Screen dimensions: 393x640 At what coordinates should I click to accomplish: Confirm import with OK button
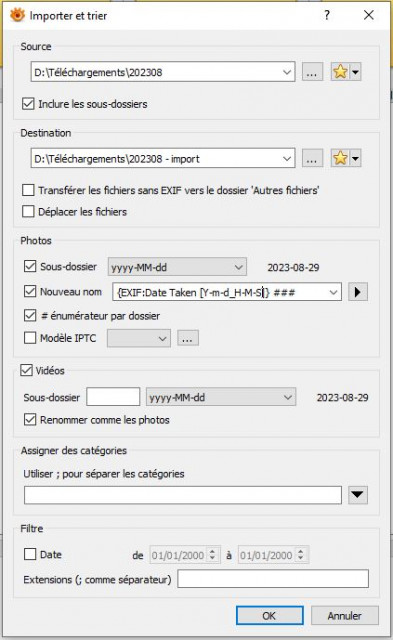pos(269,616)
